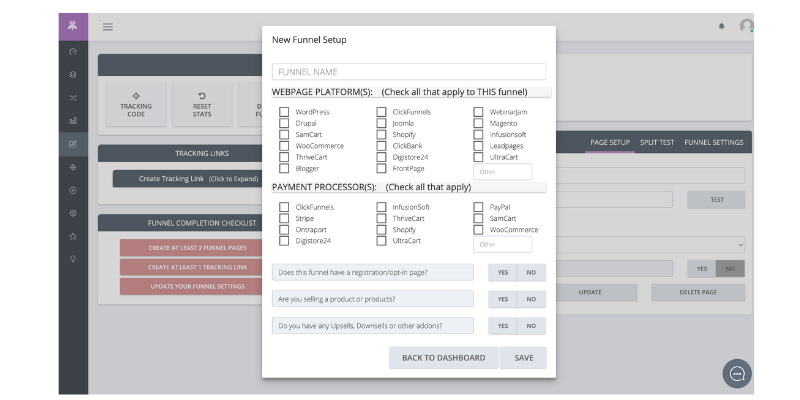Check WooCommerce under Webpage Platforms
Image resolution: width=800 pixels, height=400 pixels.
(284, 146)
